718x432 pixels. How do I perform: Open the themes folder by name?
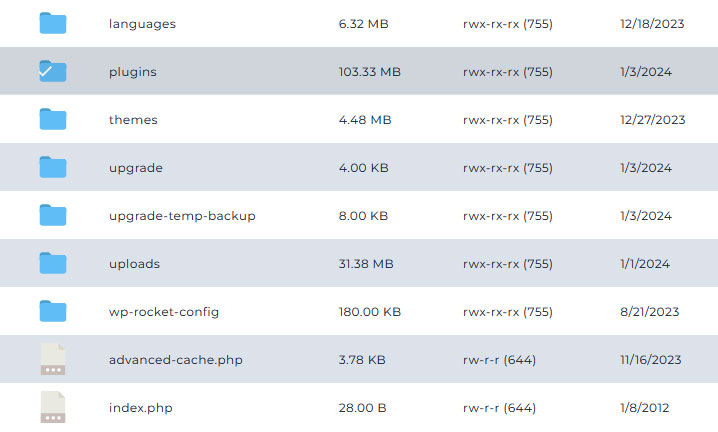pos(133,120)
